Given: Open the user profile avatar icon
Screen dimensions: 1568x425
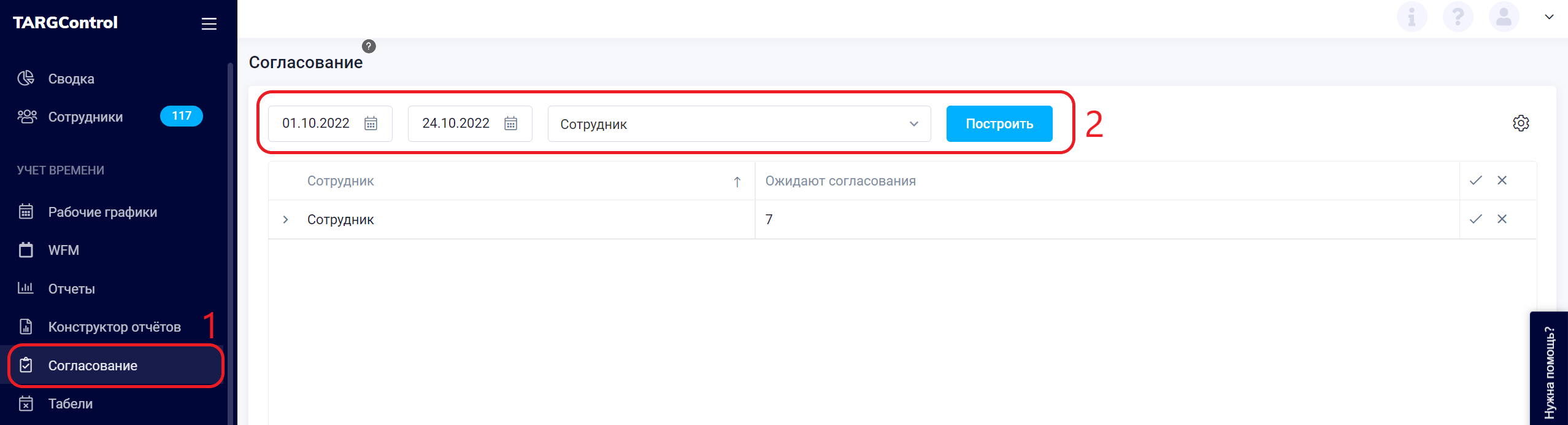Looking at the screenshot, I should pos(1504,17).
